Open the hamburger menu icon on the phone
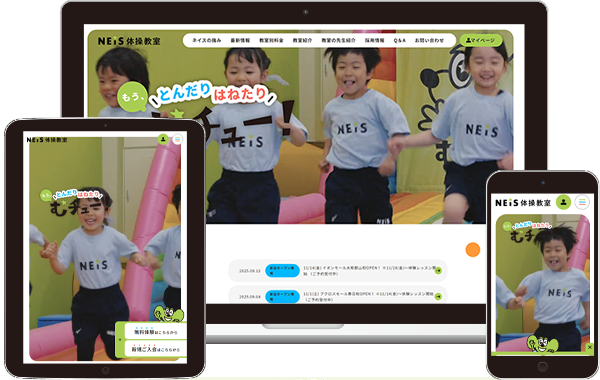 click(582, 202)
